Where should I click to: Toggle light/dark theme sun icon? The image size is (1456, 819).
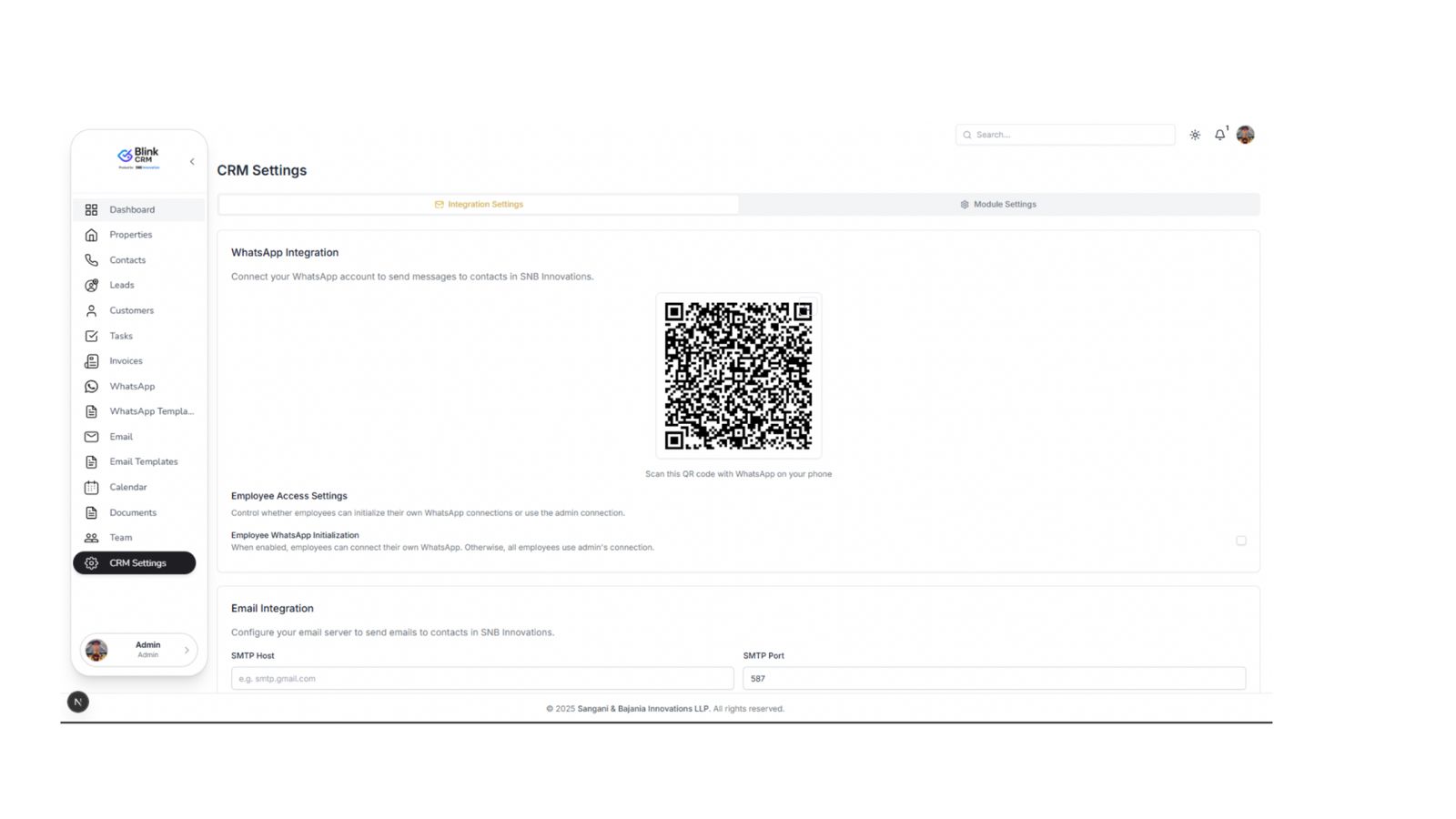tap(1195, 135)
